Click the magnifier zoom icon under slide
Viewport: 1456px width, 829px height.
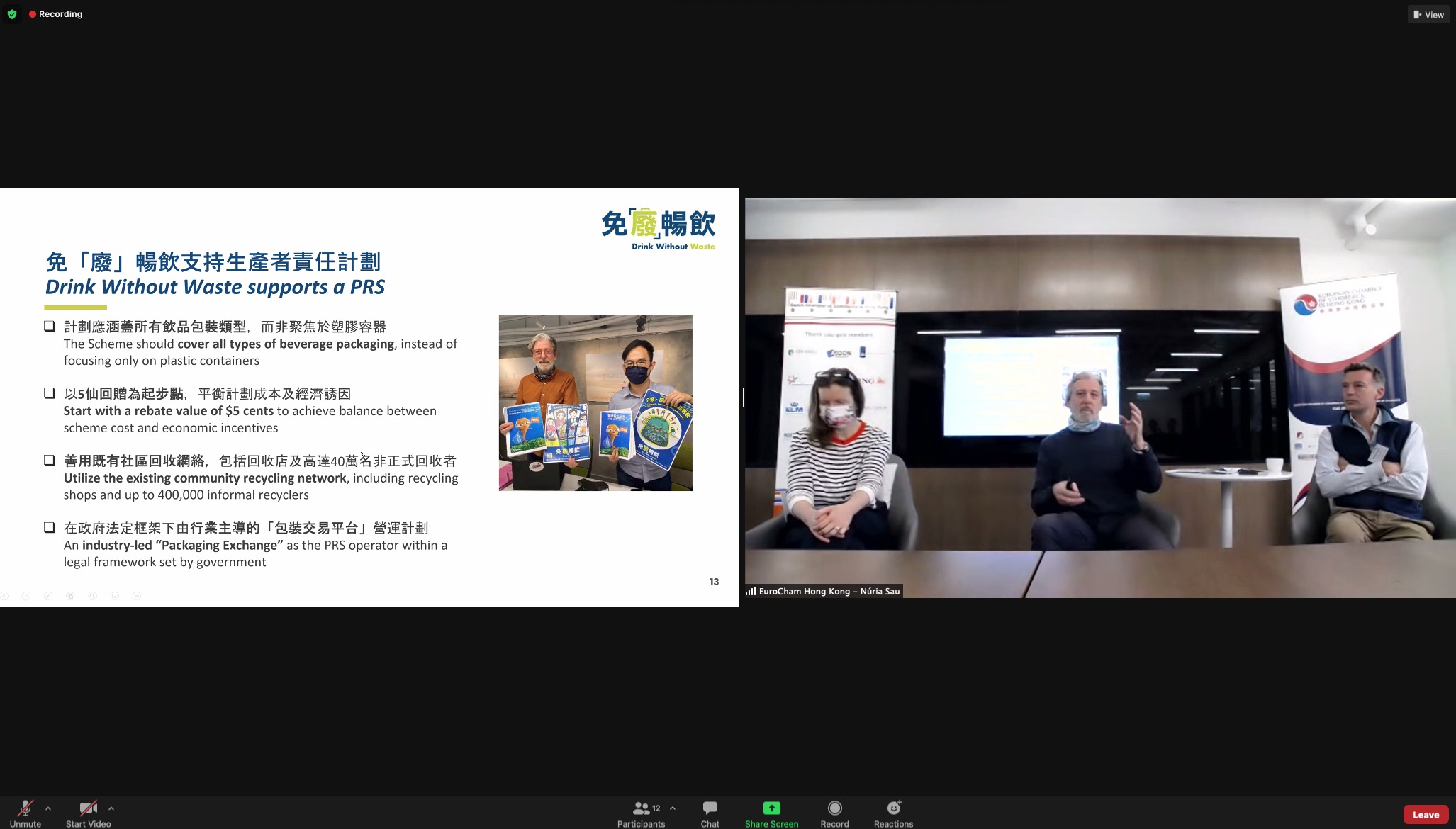(x=92, y=596)
